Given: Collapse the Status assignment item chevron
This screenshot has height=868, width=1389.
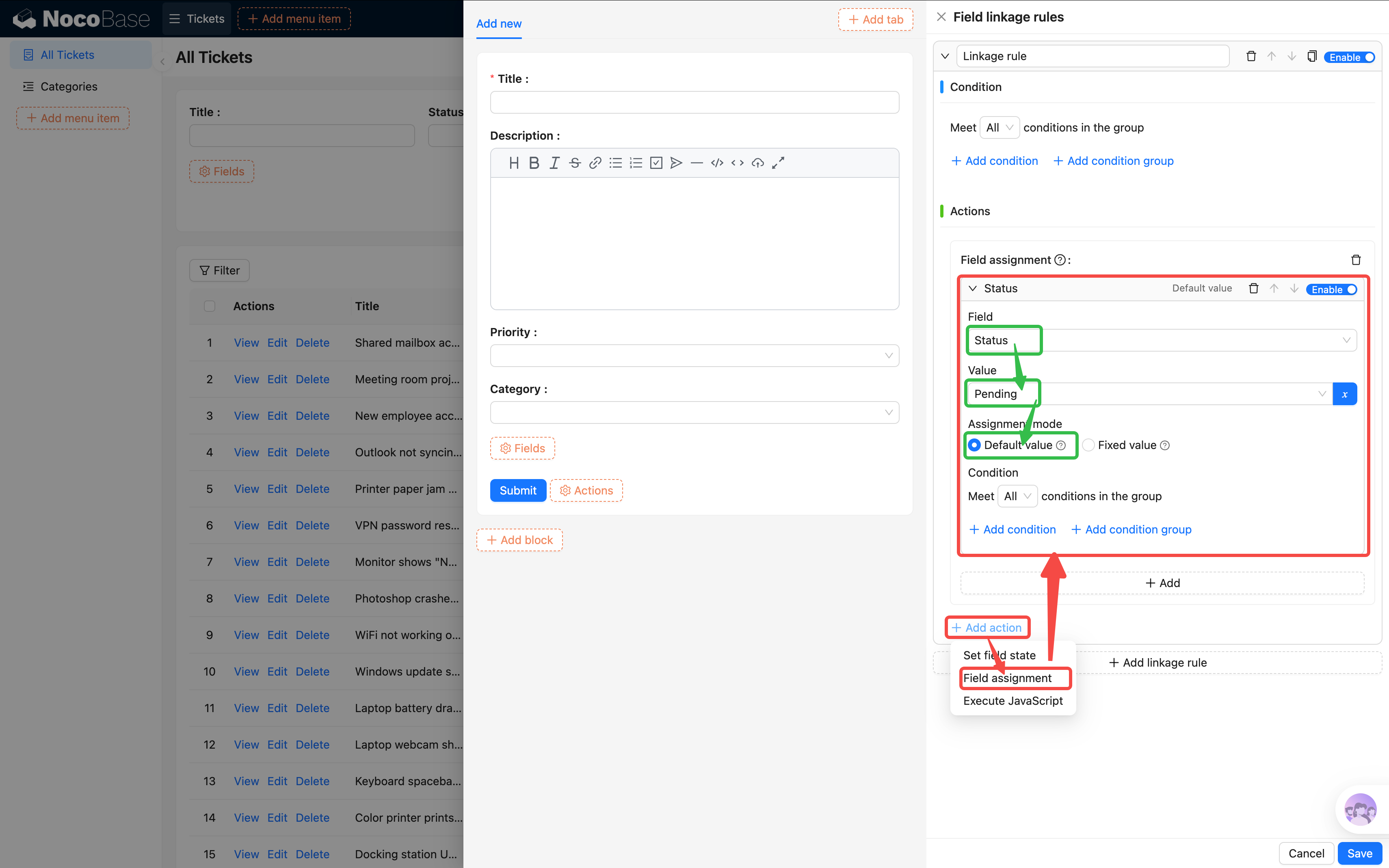Looking at the screenshot, I should pyautogui.click(x=972, y=289).
